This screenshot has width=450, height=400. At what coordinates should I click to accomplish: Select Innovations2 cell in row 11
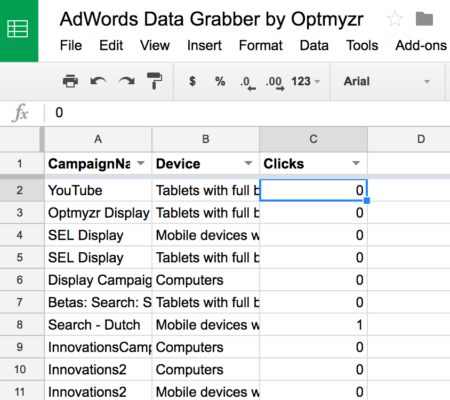pyautogui.click(x=98, y=391)
